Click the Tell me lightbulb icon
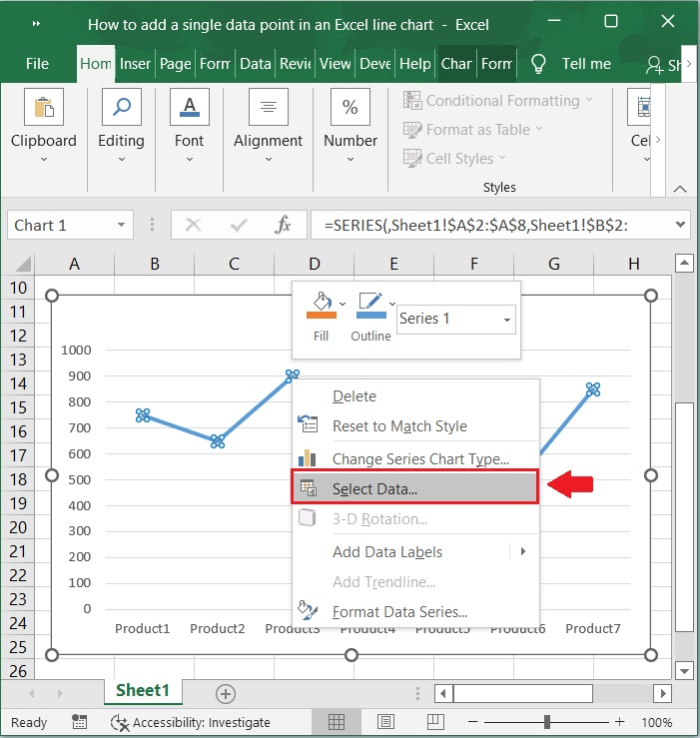 click(538, 64)
